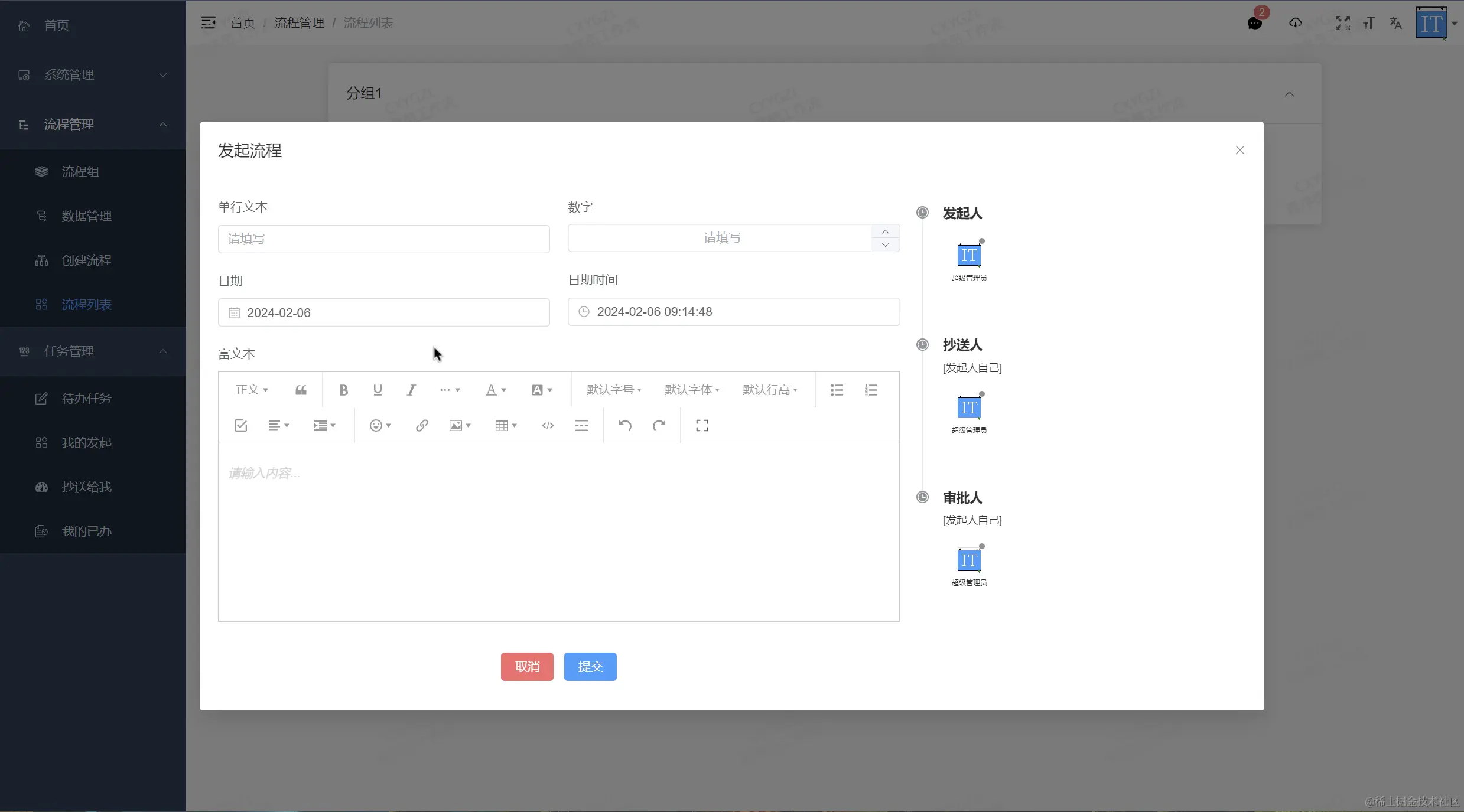1464x812 pixels.
Task: Navigate to 流程管理 in the breadcrumb
Action: [x=298, y=22]
